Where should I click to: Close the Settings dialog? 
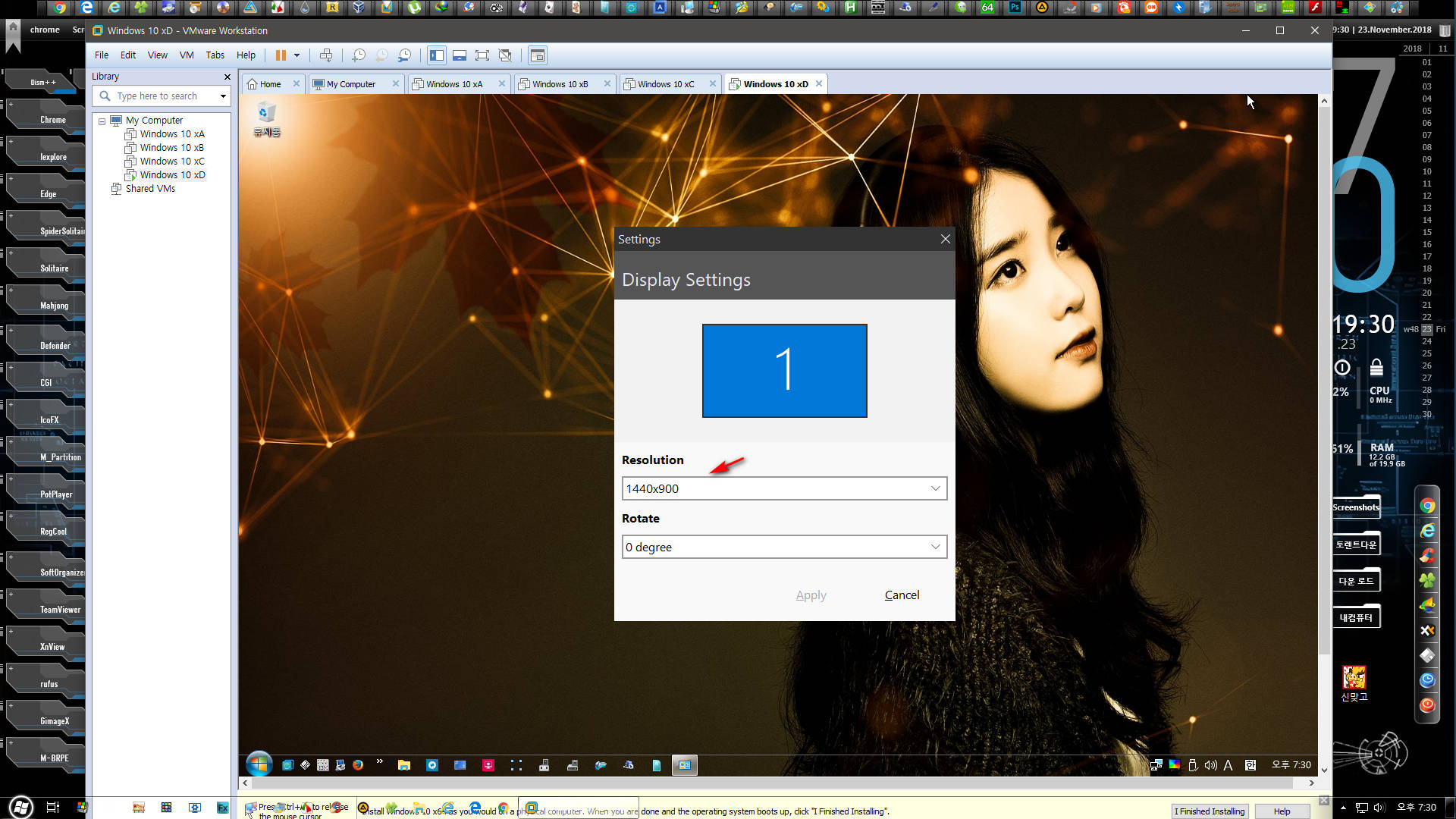(945, 239)
